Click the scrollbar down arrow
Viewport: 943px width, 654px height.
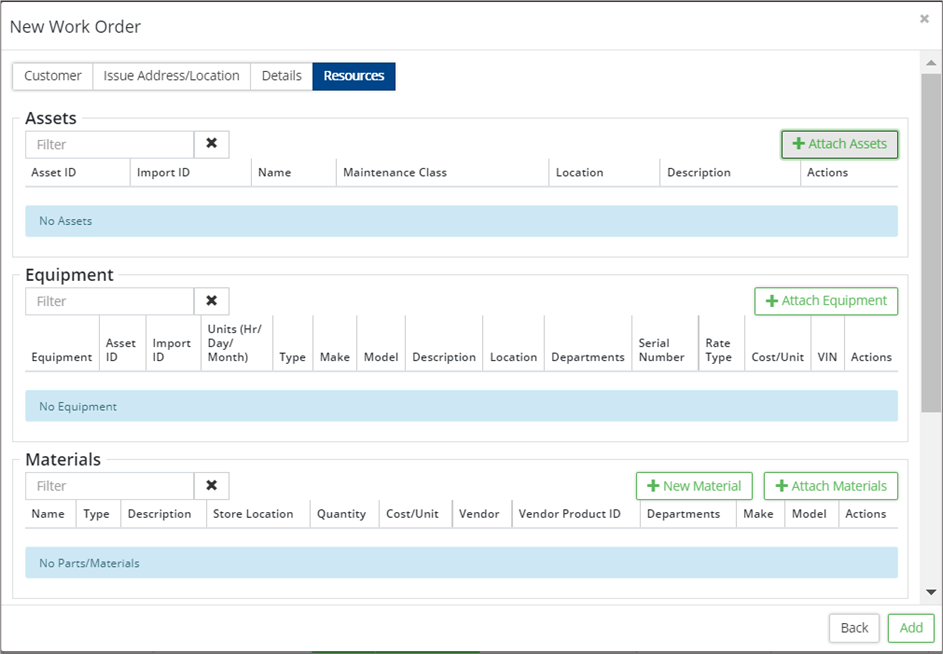tap(931, 592)
